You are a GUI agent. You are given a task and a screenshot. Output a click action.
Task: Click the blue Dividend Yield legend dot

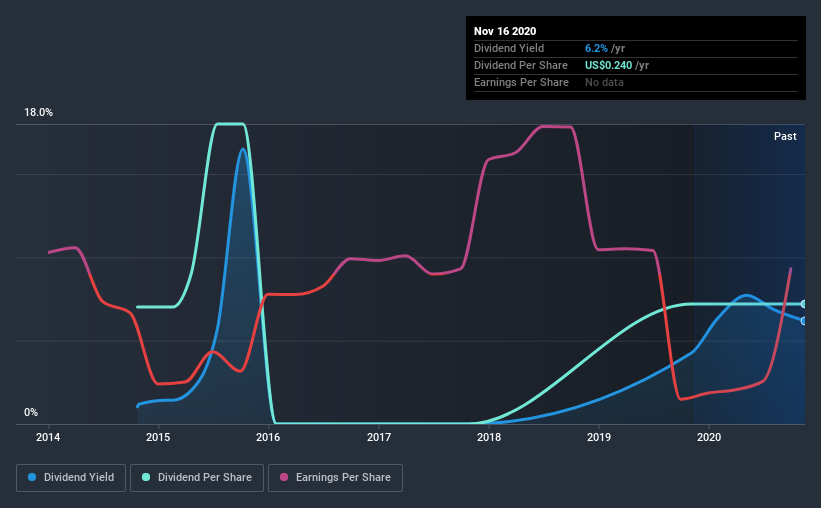click(32, 477)
